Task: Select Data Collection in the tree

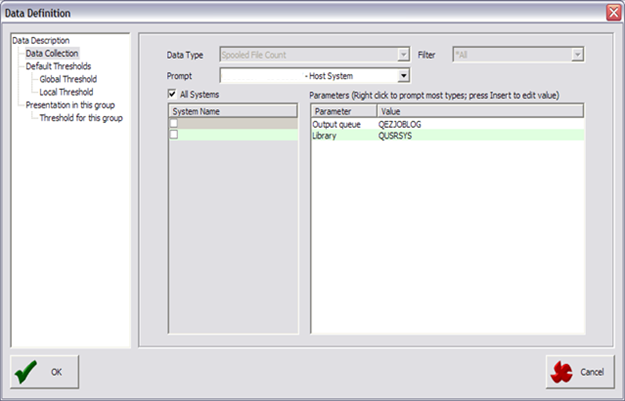Action: [52, 53]
